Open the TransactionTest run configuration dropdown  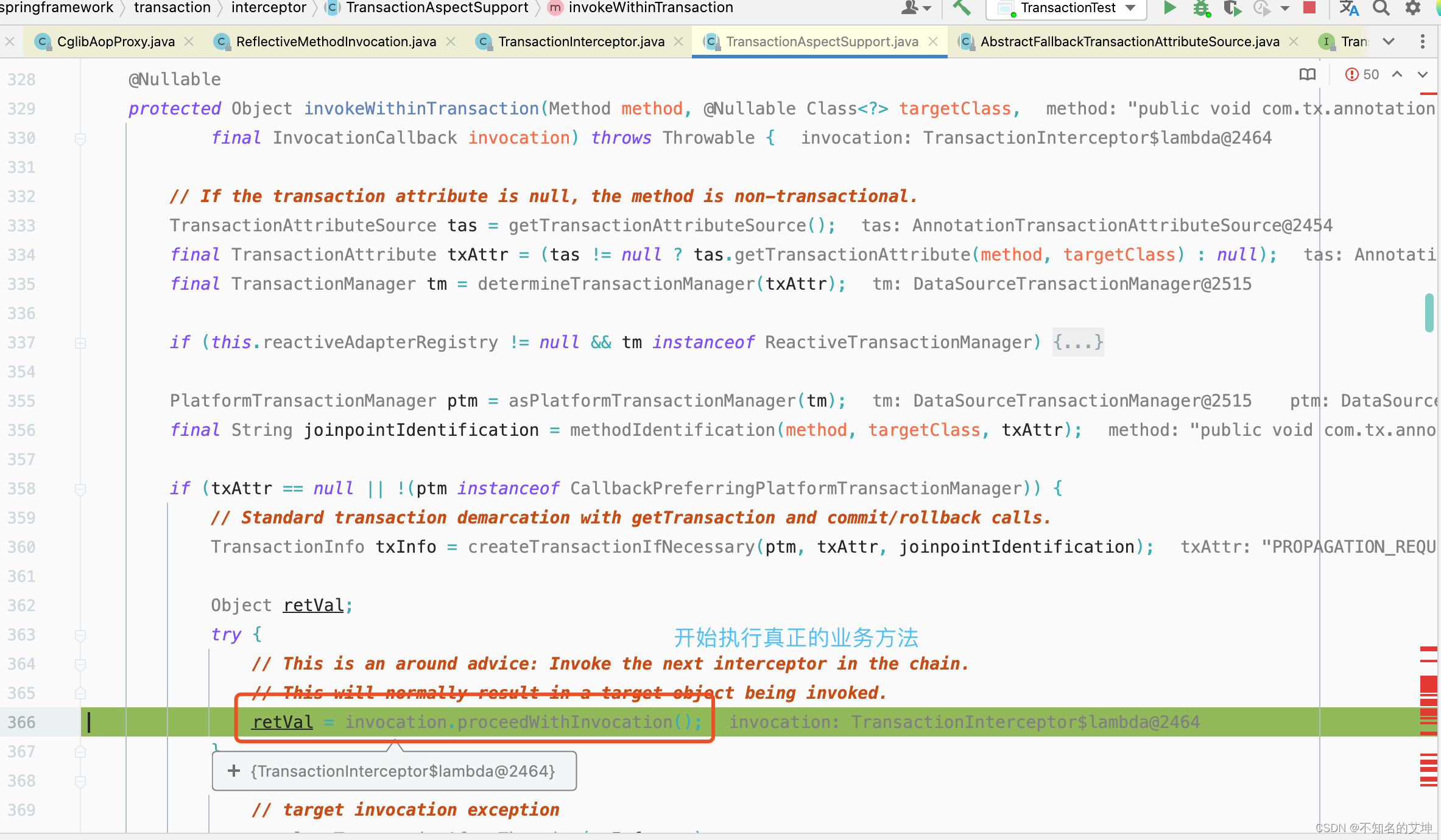pos(1131,8)
